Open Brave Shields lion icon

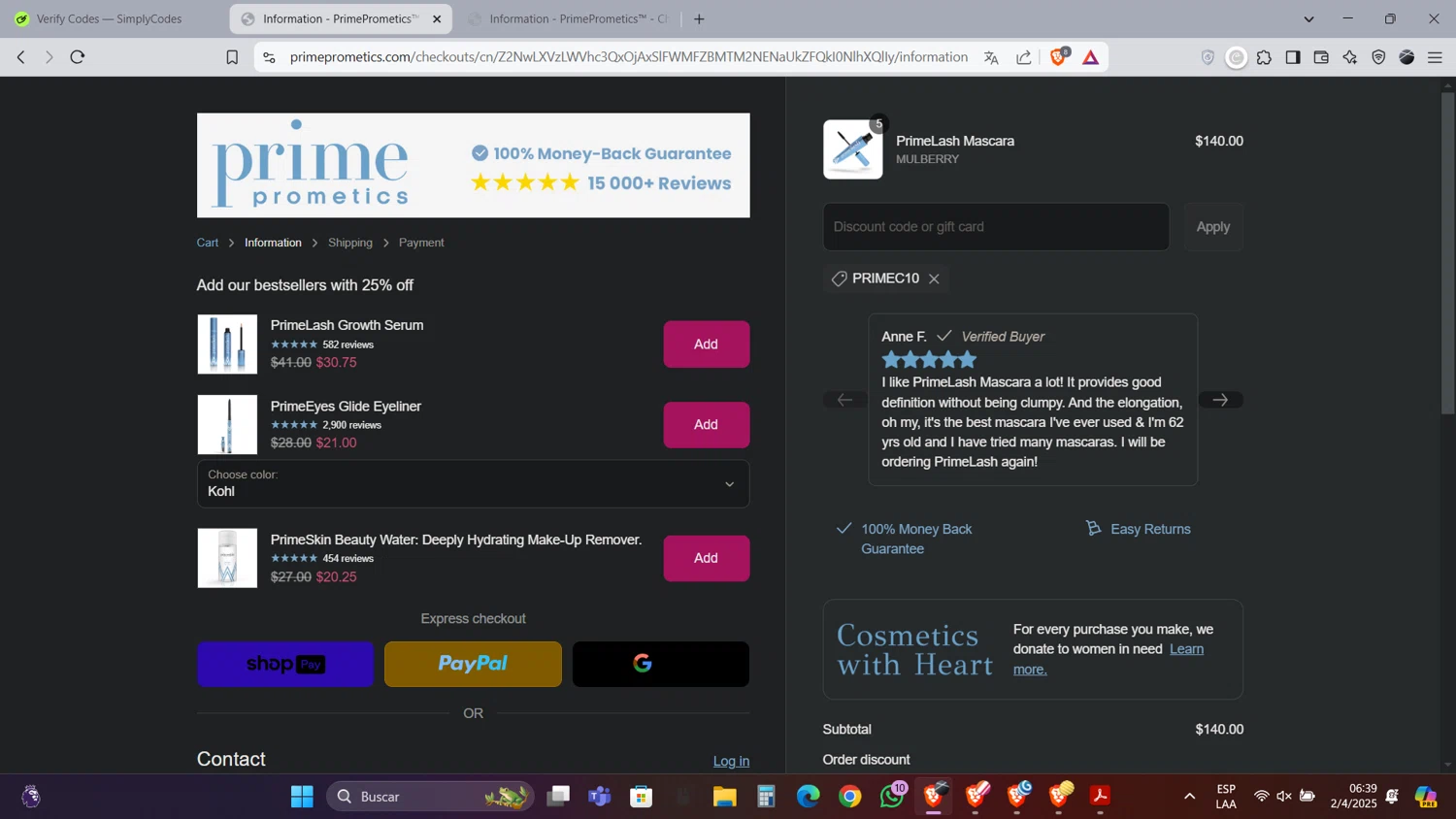pyautogui.click(x=1059, y=56)
